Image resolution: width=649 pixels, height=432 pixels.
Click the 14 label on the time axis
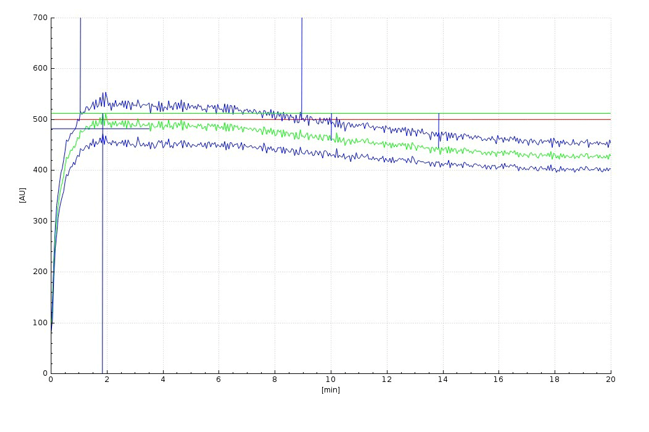coord(443,379)
